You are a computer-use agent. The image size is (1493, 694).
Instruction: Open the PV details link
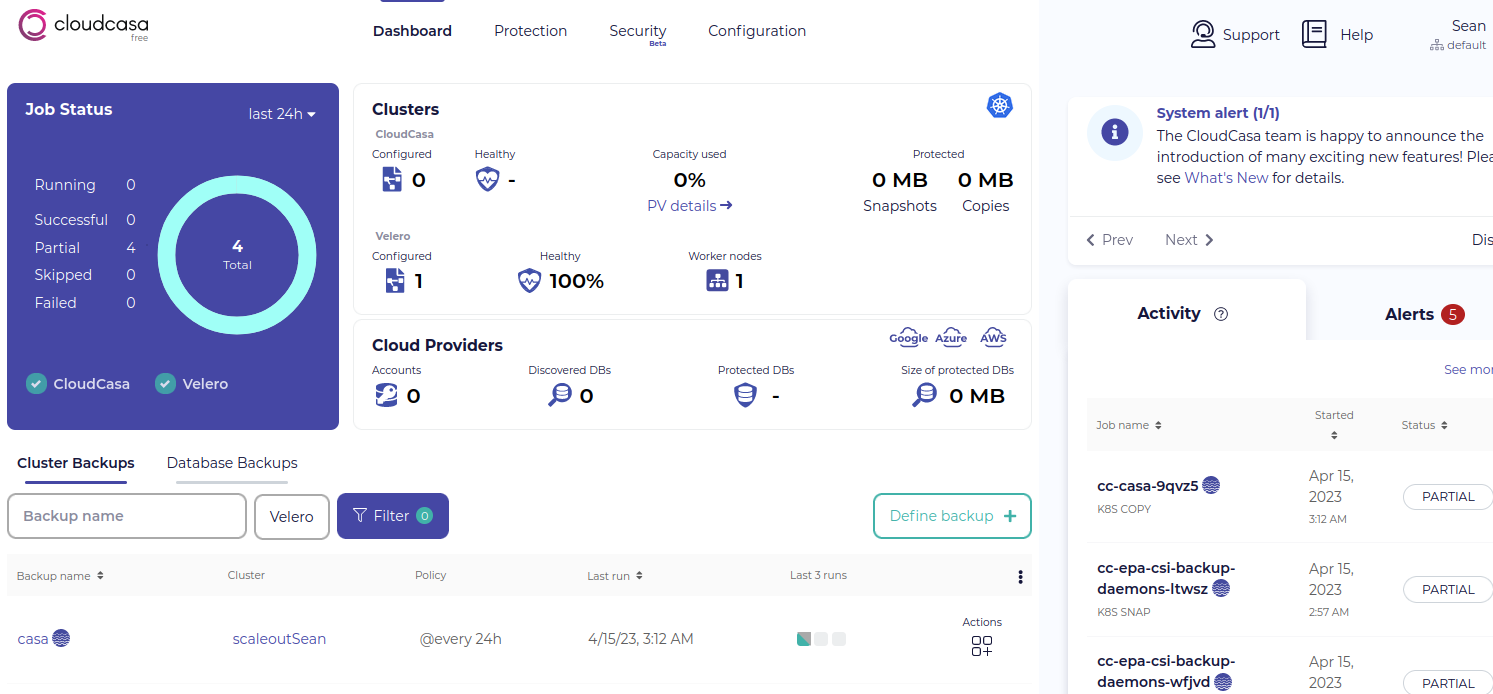[690, 206]
